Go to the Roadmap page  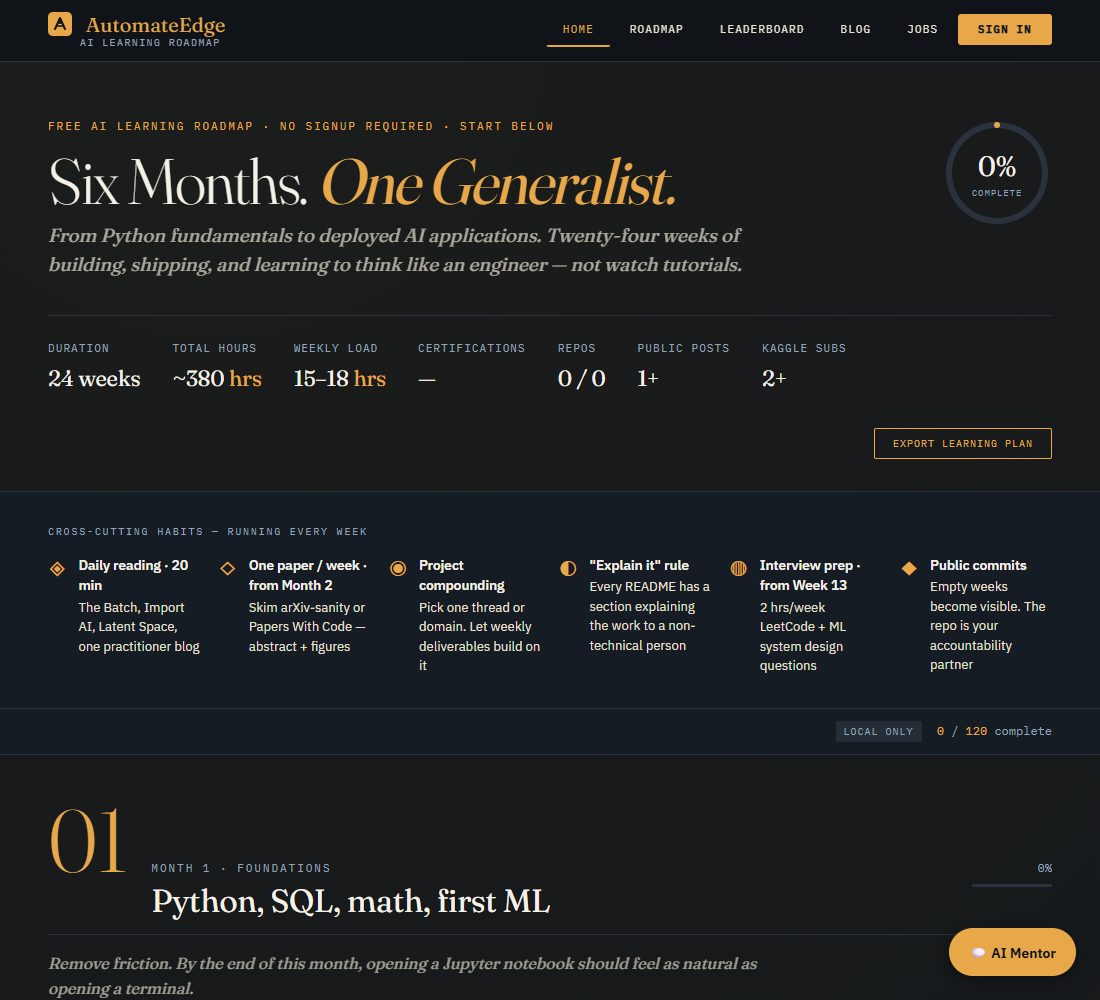coord(656,29)
